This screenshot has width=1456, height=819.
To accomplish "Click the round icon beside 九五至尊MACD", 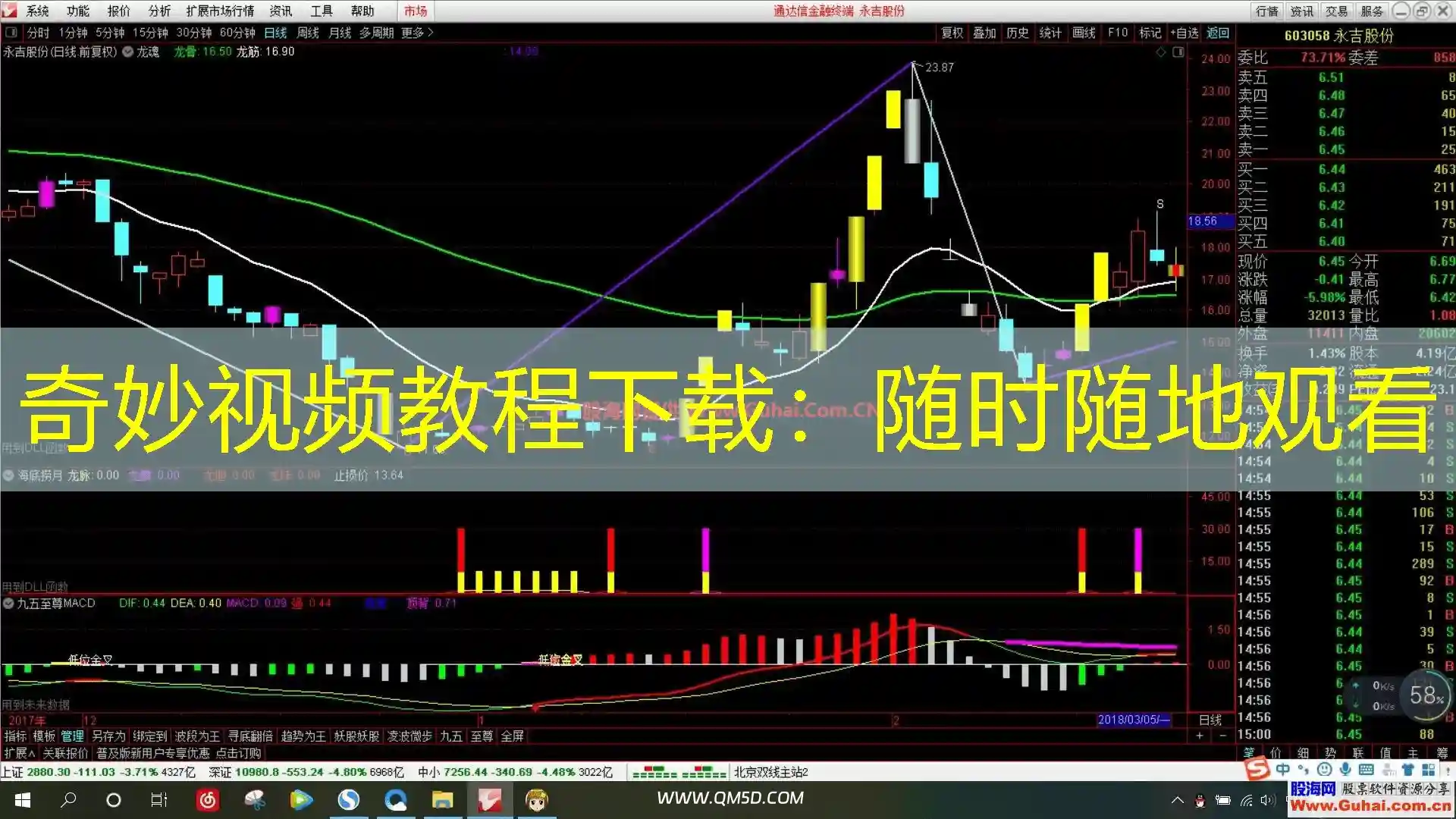I will click(x=8, y=603).
